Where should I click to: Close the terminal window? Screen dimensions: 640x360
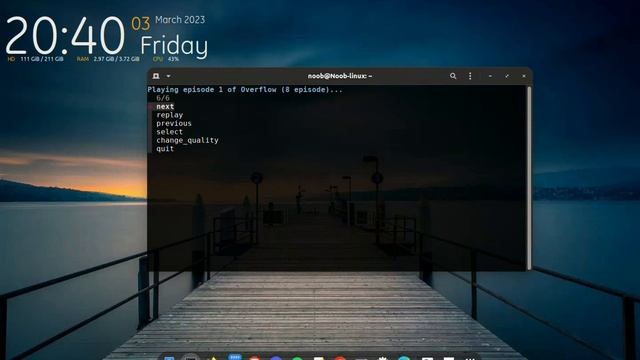[524, 76]
